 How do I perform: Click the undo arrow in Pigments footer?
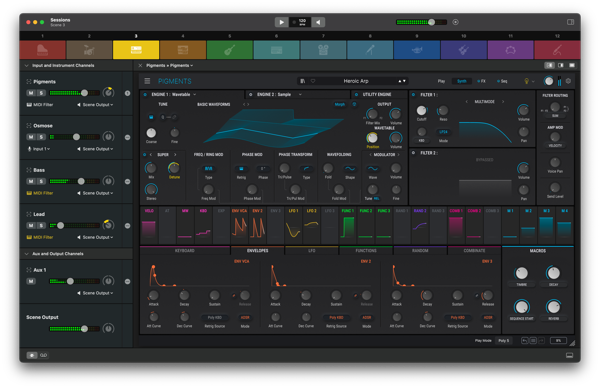coord(525,340)
